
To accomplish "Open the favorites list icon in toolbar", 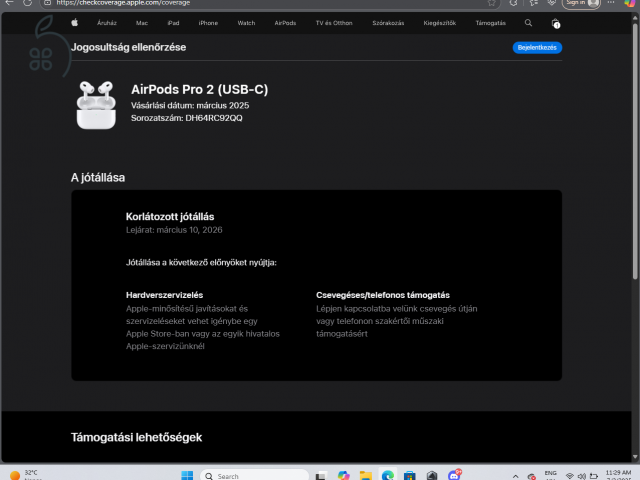I will coord(533,2).
